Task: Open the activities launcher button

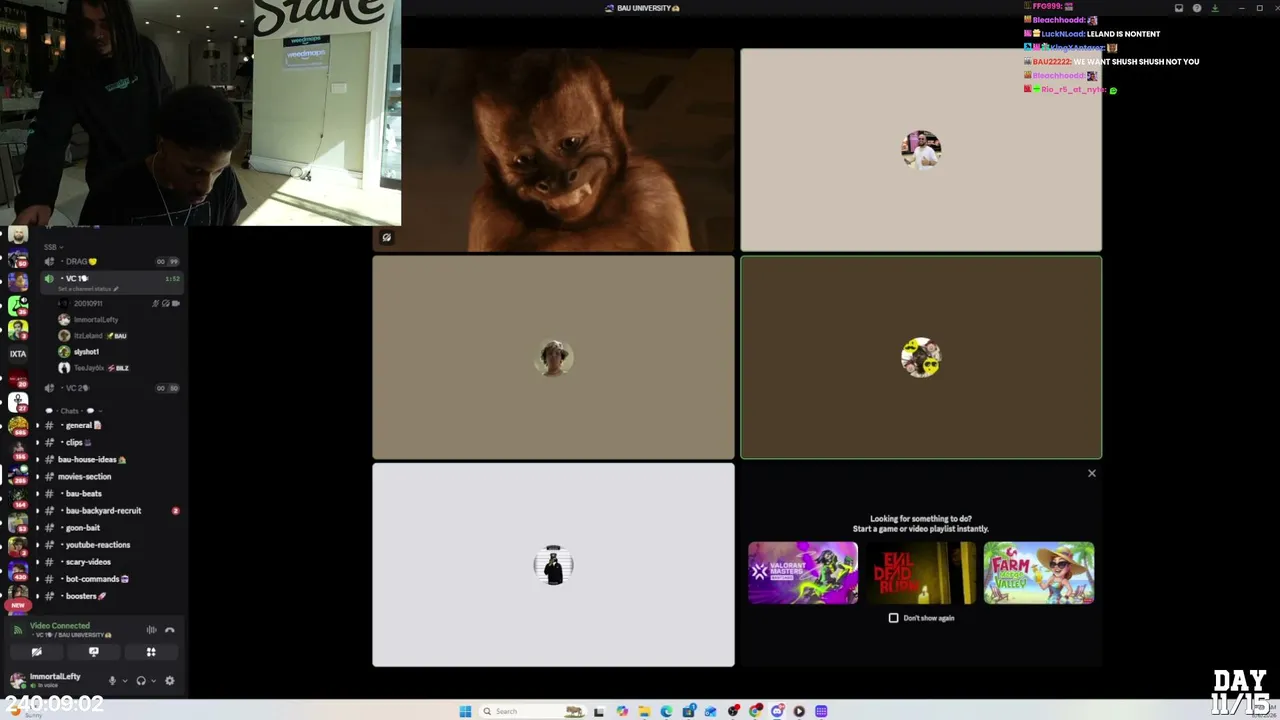Action: [151, 652]
